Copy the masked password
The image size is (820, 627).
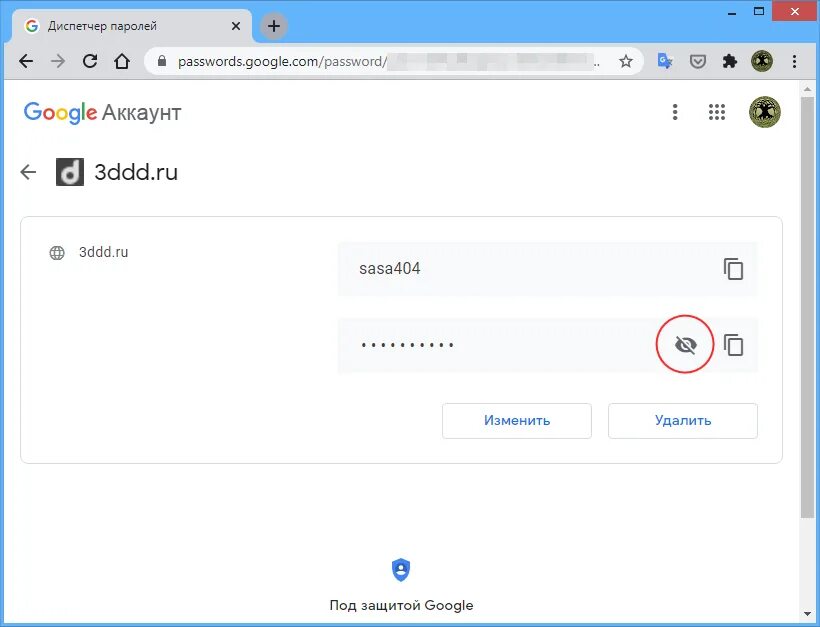733,345
